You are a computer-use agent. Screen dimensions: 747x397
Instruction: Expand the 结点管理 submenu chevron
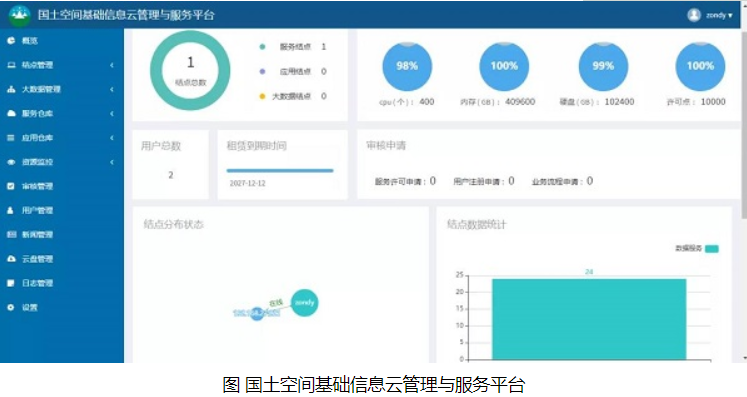pos(112,65)
